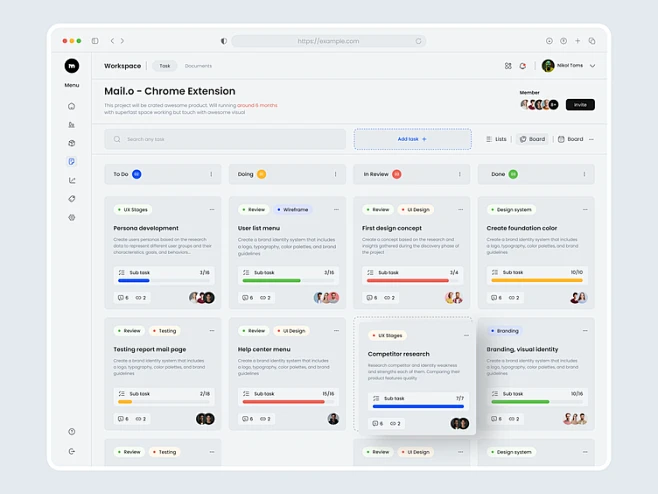Open Branding, visual identity card title
The width and height of the screenshot is (658, 494).
point(522,349)
